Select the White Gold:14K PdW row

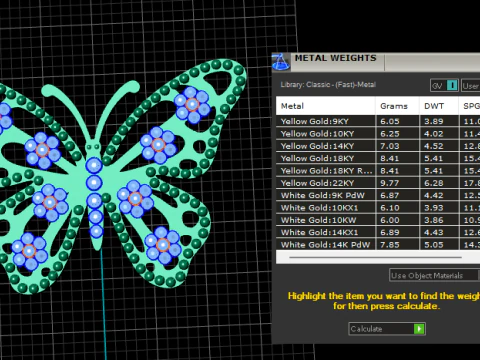coord(378,244)
